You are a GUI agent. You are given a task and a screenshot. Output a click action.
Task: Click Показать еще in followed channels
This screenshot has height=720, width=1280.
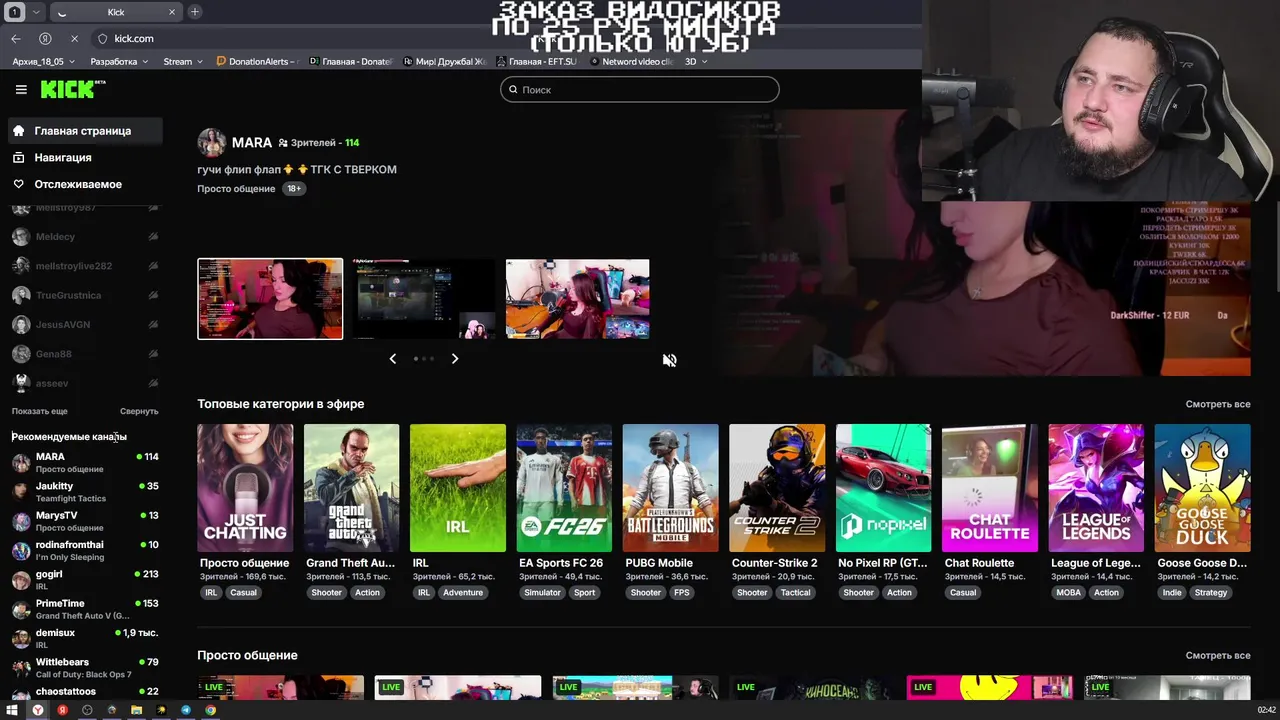coord(40,411)
